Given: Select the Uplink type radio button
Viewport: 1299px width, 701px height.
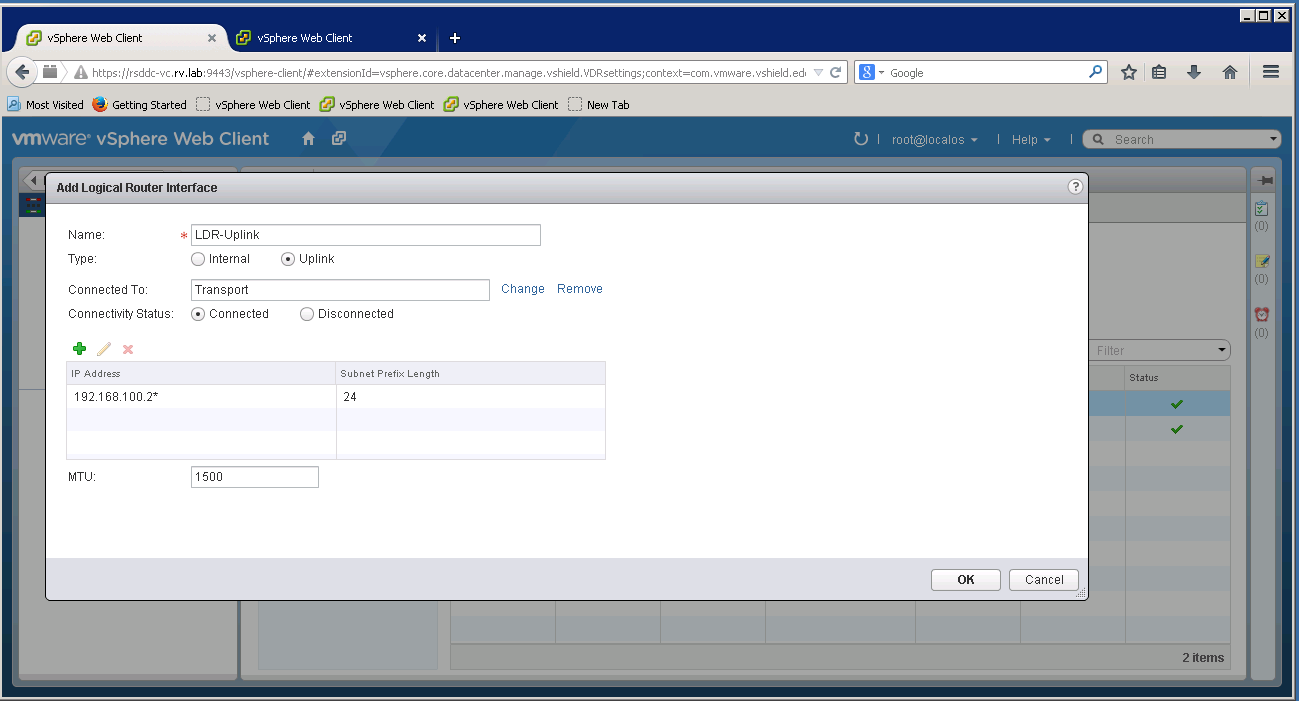Looking at the screenshot, I should (x=289, y=259).
